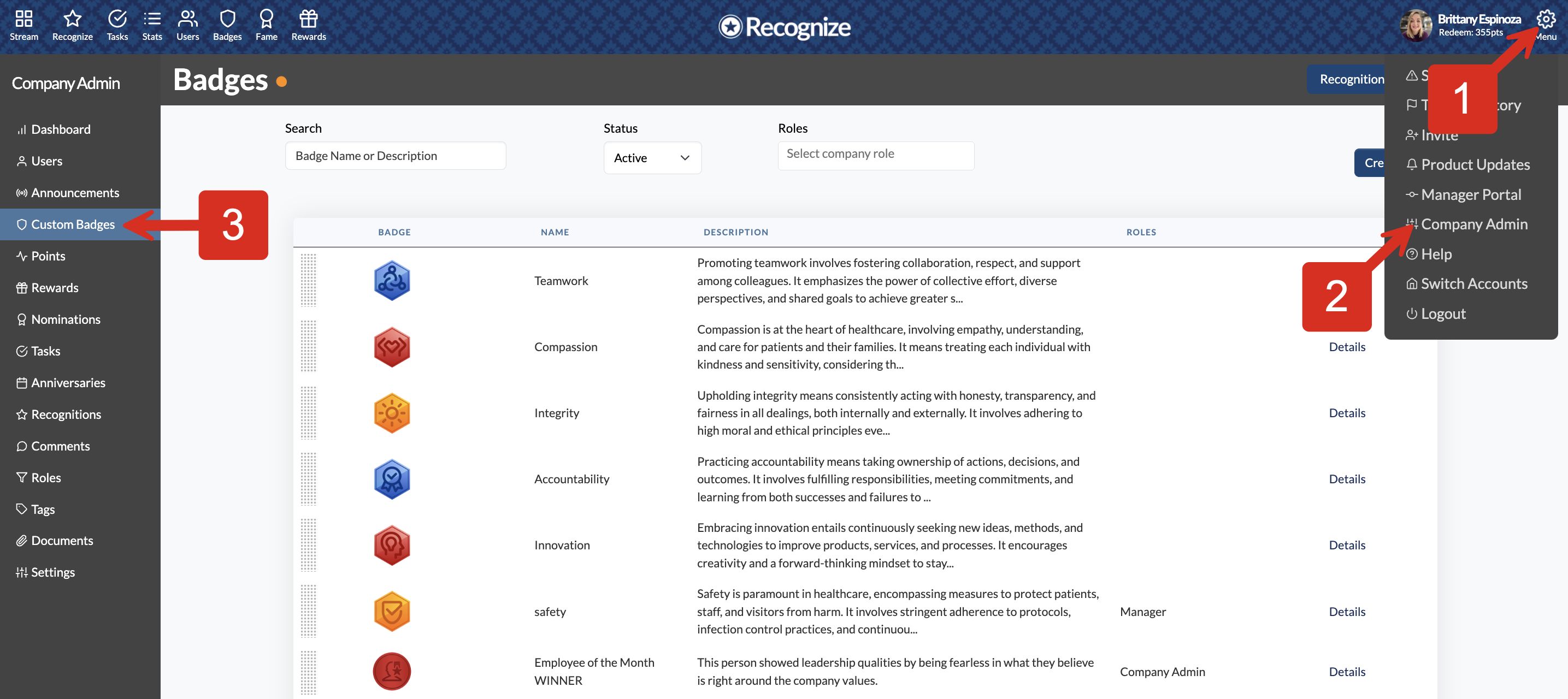The image size is (1568, 699).
Task: Click the Menu gear icon
Action: point(1546,20)
